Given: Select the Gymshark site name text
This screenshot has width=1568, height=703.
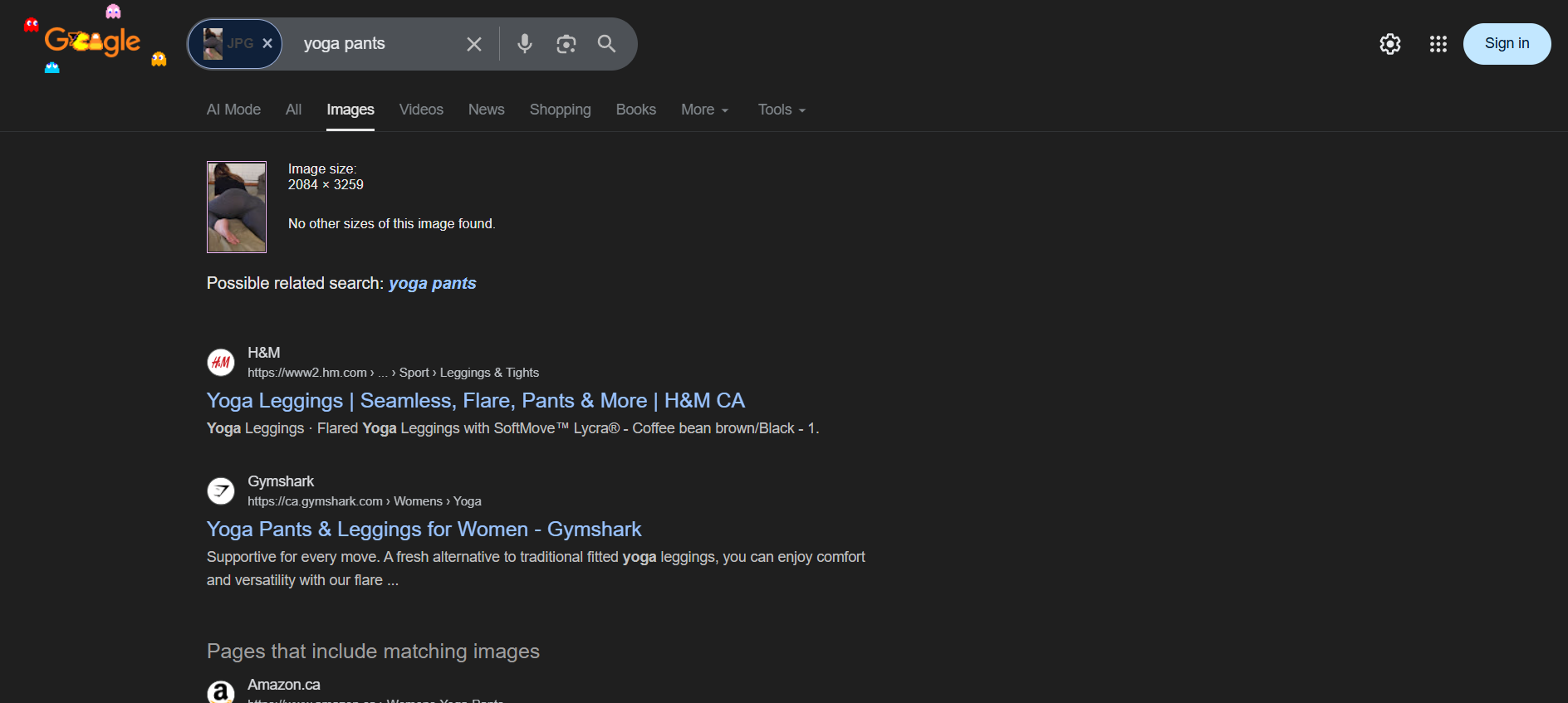Looking at the screenshot, I should click(x=281, y=481).
